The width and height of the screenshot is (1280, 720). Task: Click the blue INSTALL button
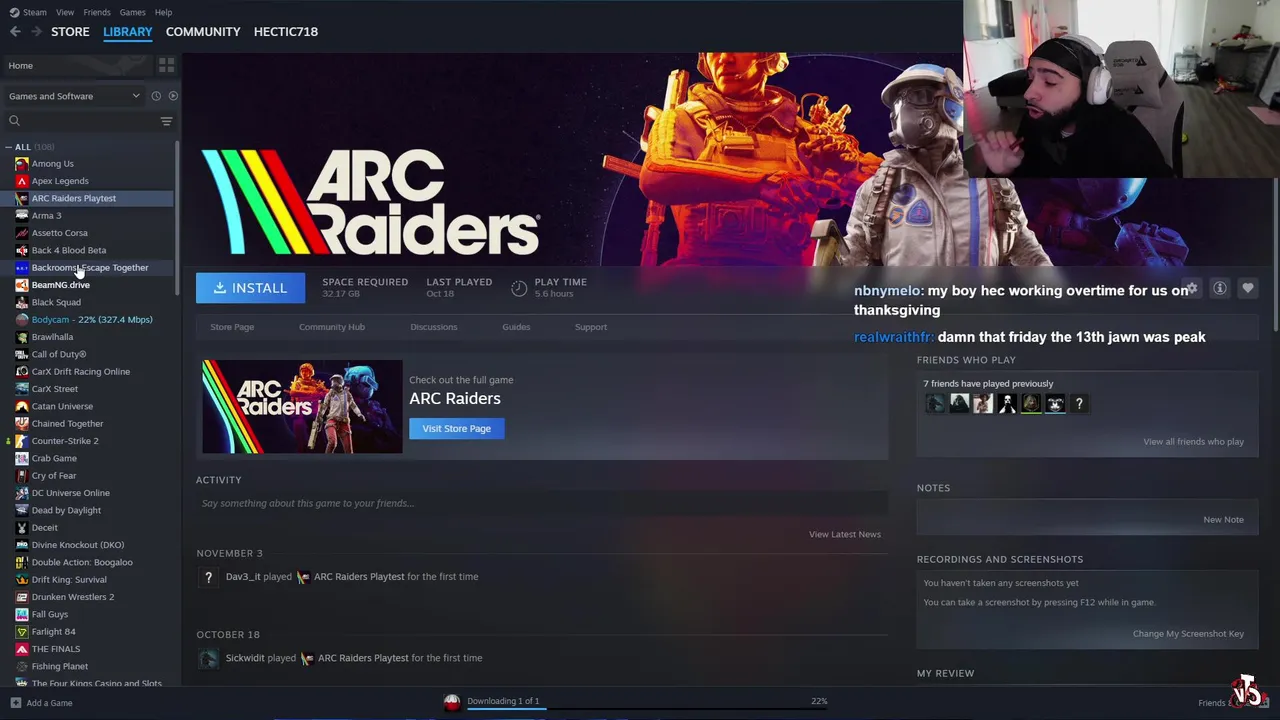coord(249,288)
